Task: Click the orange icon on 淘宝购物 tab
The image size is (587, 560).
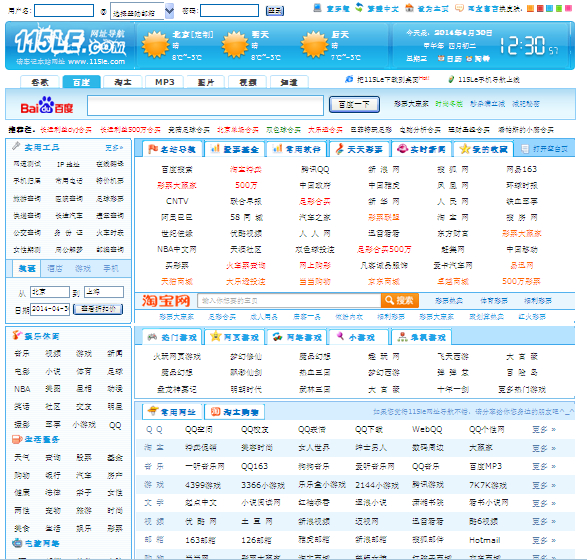Action: point(215,411)
